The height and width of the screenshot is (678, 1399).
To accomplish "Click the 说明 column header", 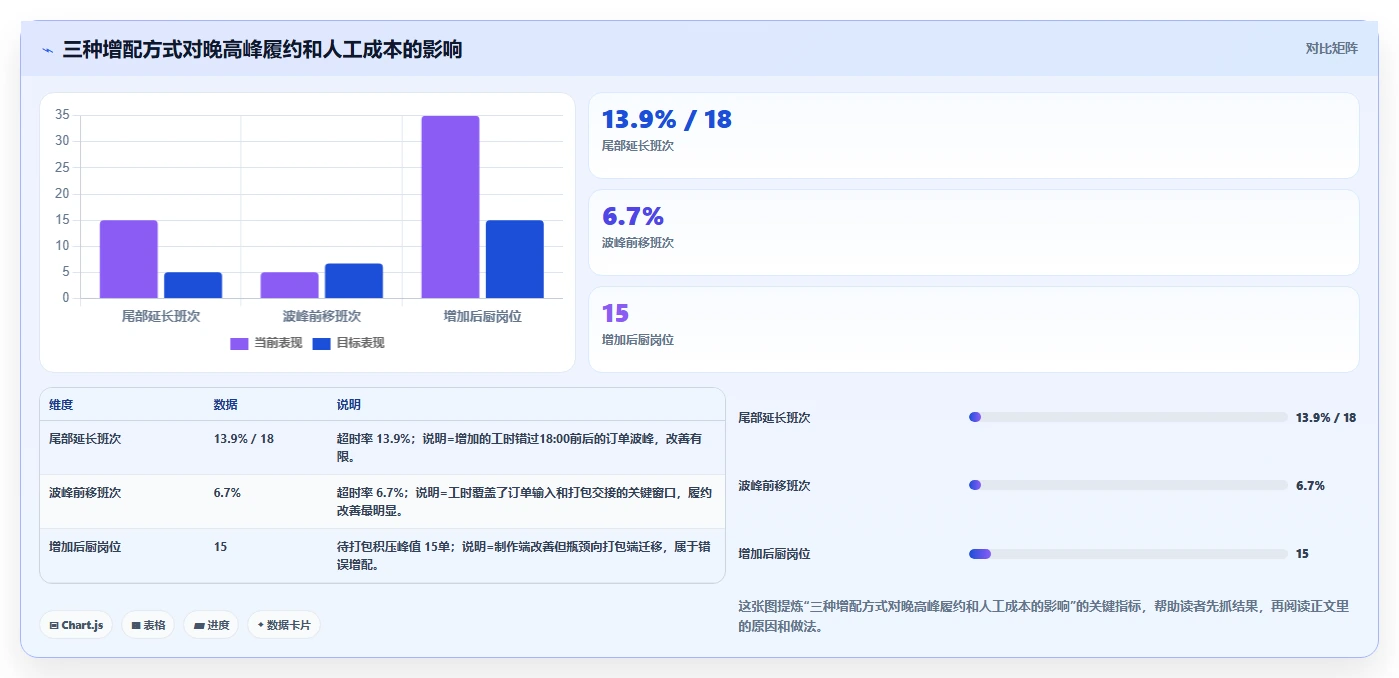I will point(349,405).
